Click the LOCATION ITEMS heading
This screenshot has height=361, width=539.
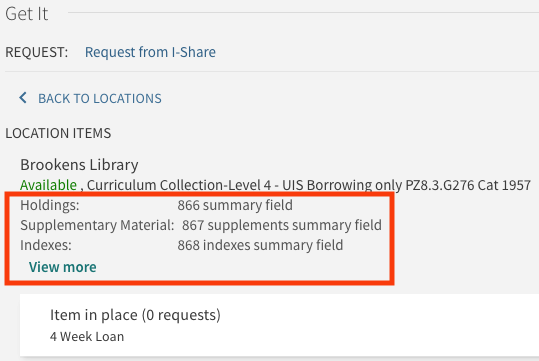click(58, 133)
